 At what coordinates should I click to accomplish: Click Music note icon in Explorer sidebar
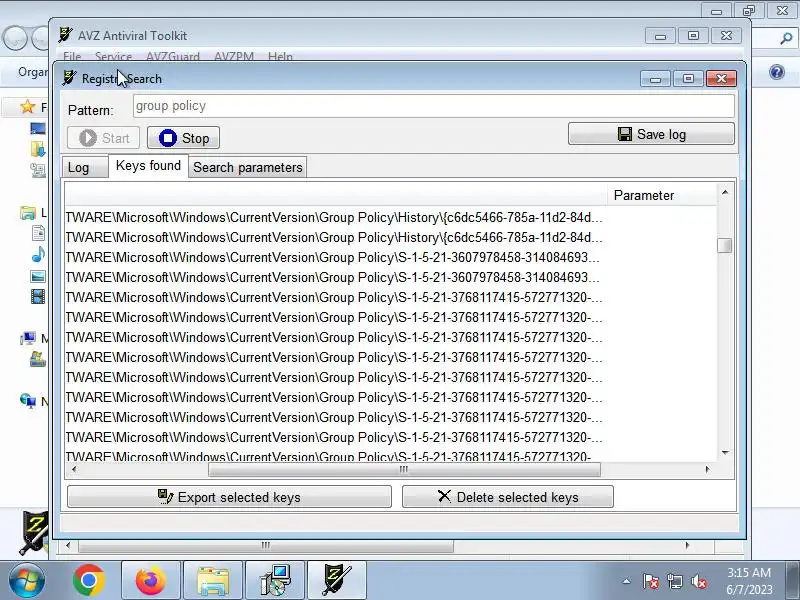click(x=38, y=254)
